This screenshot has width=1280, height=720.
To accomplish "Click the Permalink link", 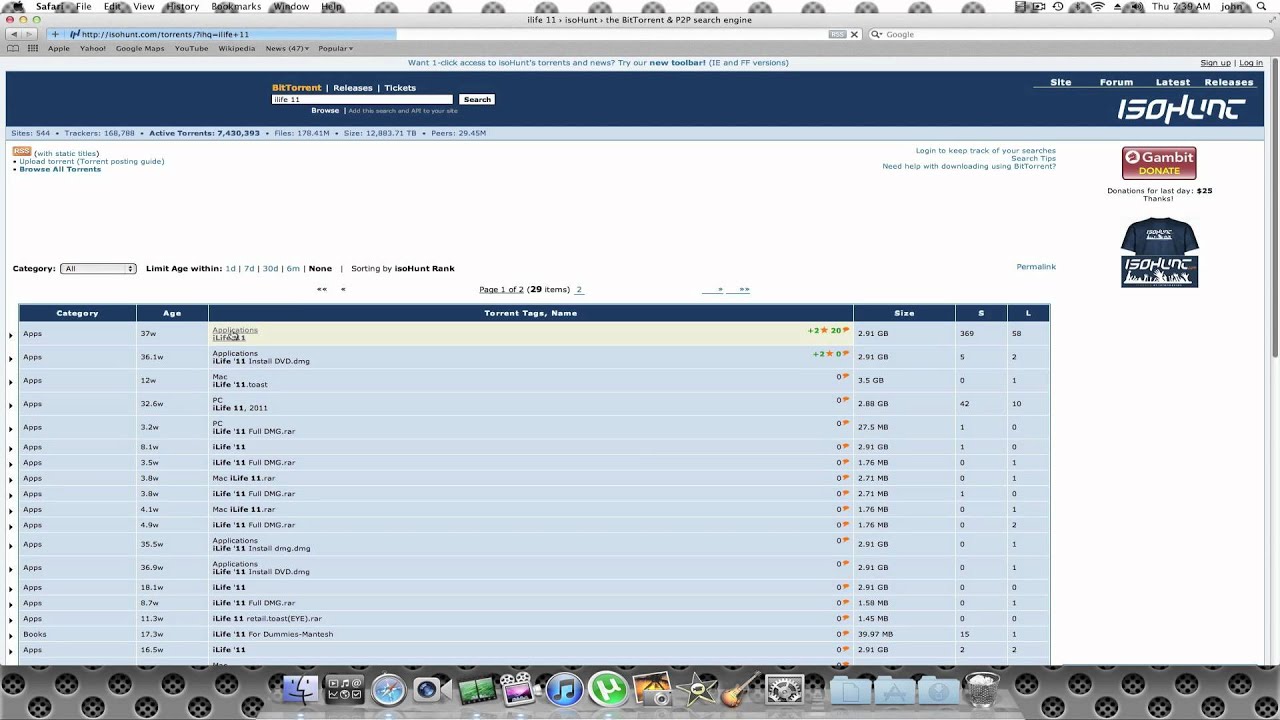I will (x=1036, y=267).
